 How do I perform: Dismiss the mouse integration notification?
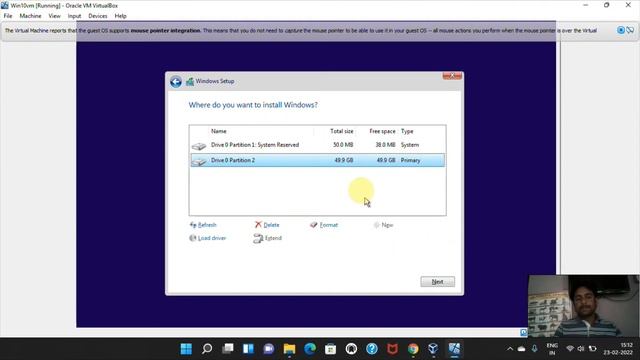click(621, 30)
